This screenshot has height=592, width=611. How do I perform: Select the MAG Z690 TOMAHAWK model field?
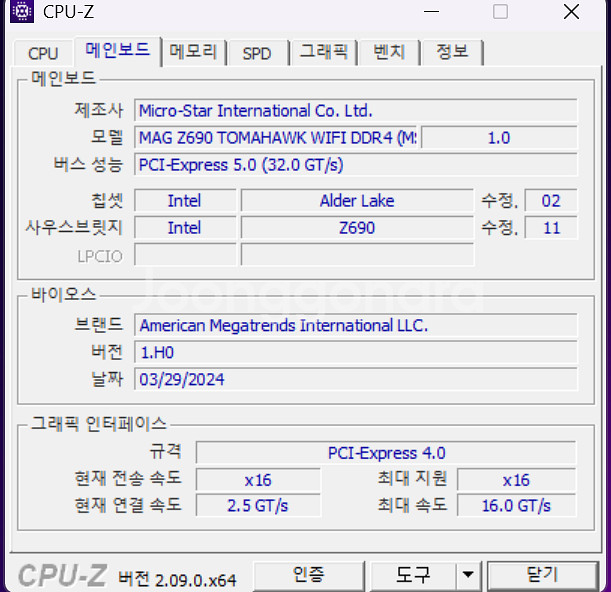276,138
